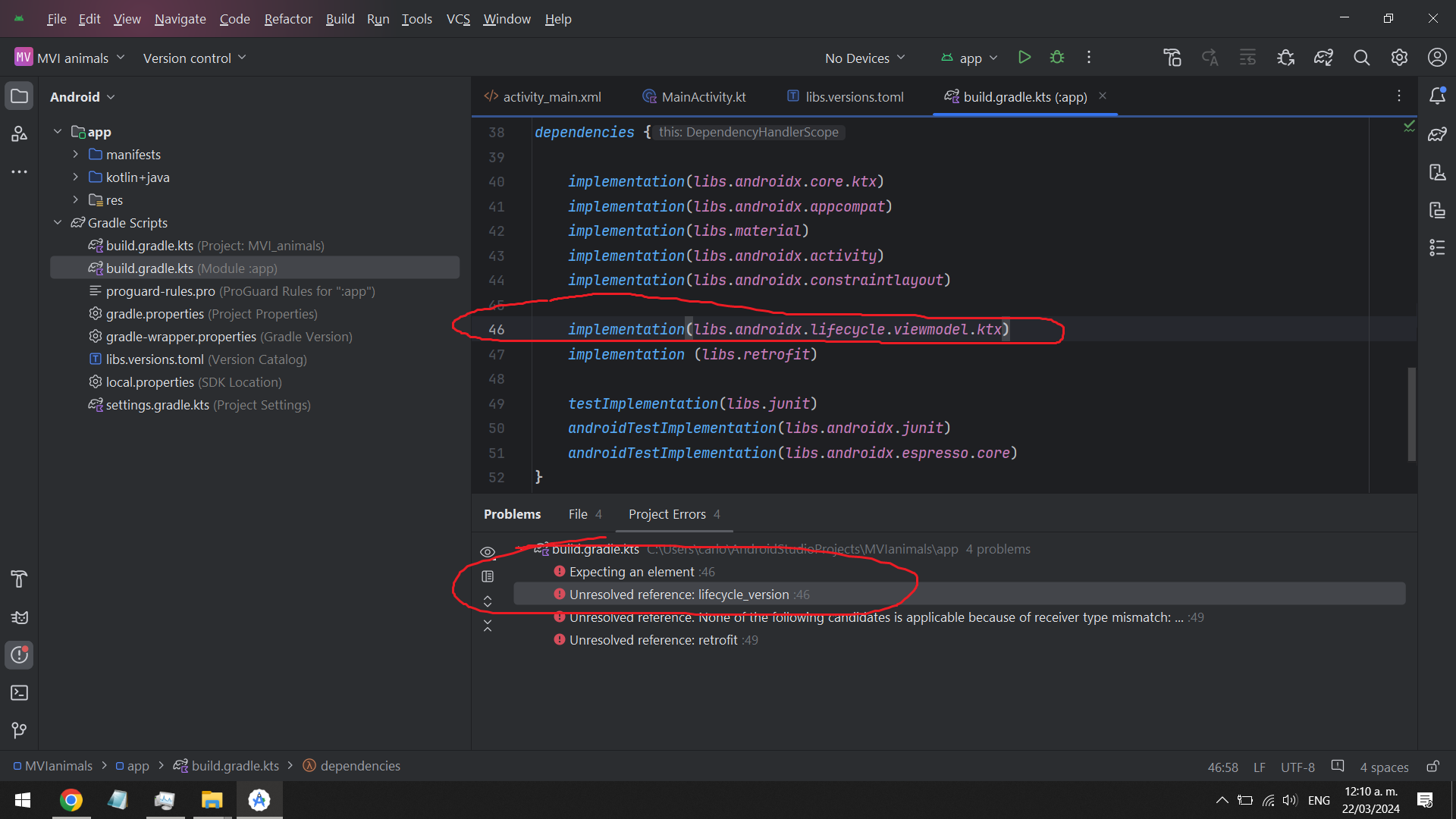Toggle the eye view options in Problems
Viewport: 1456px width, 819px height.
point(488,552)
